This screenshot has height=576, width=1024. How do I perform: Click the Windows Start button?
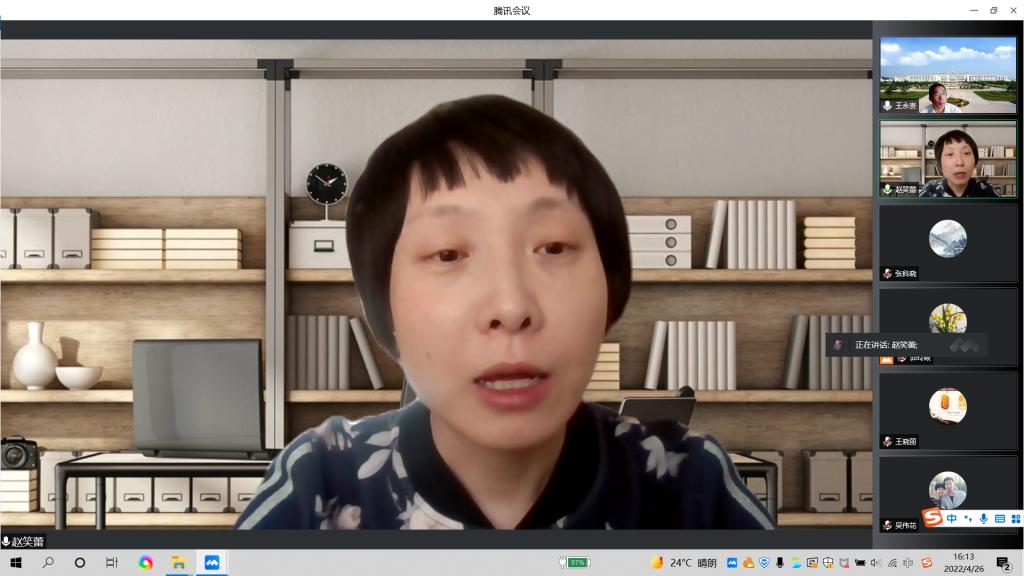[x=16, y=562]
